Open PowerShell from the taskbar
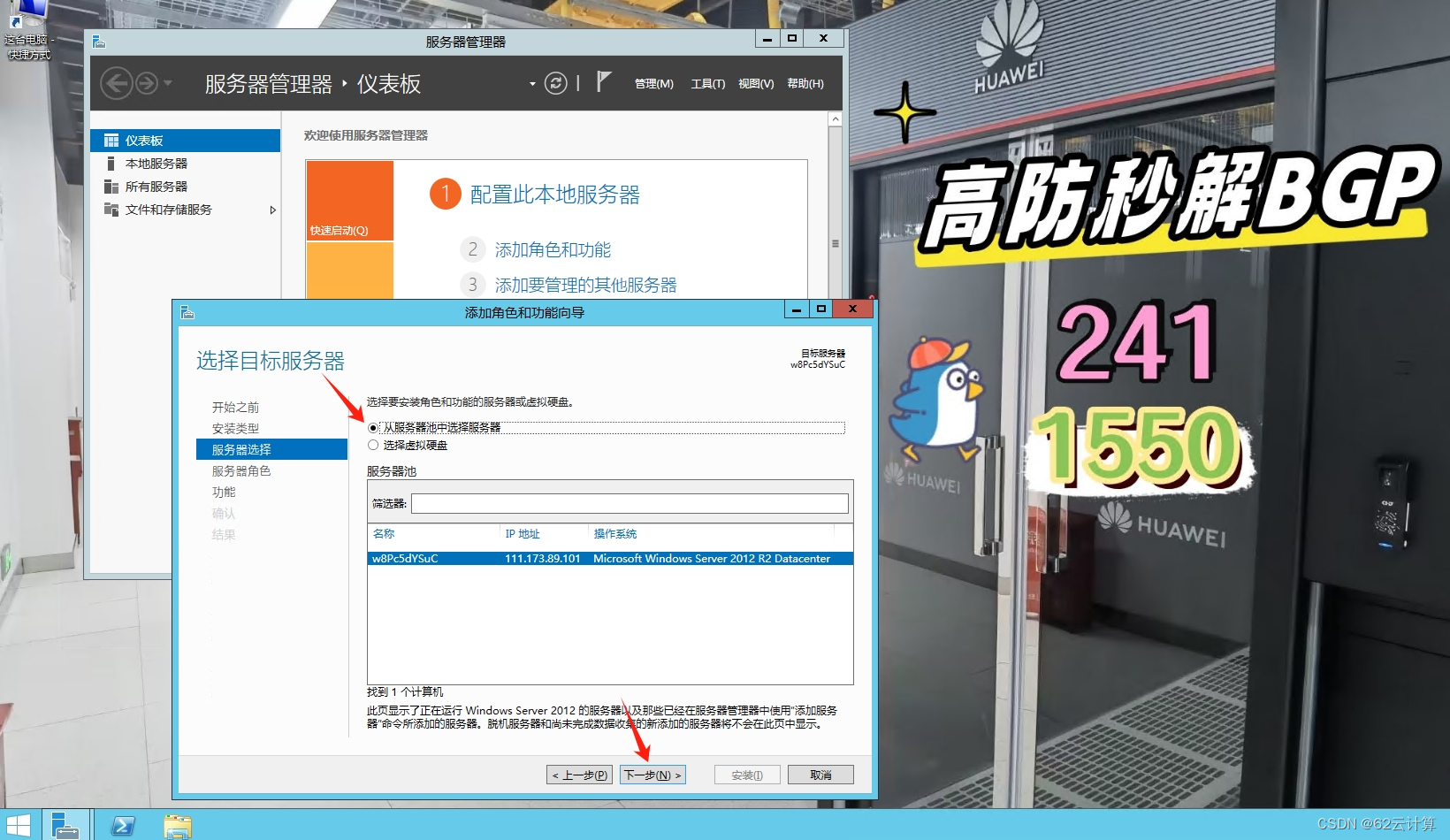 [123, 826]
